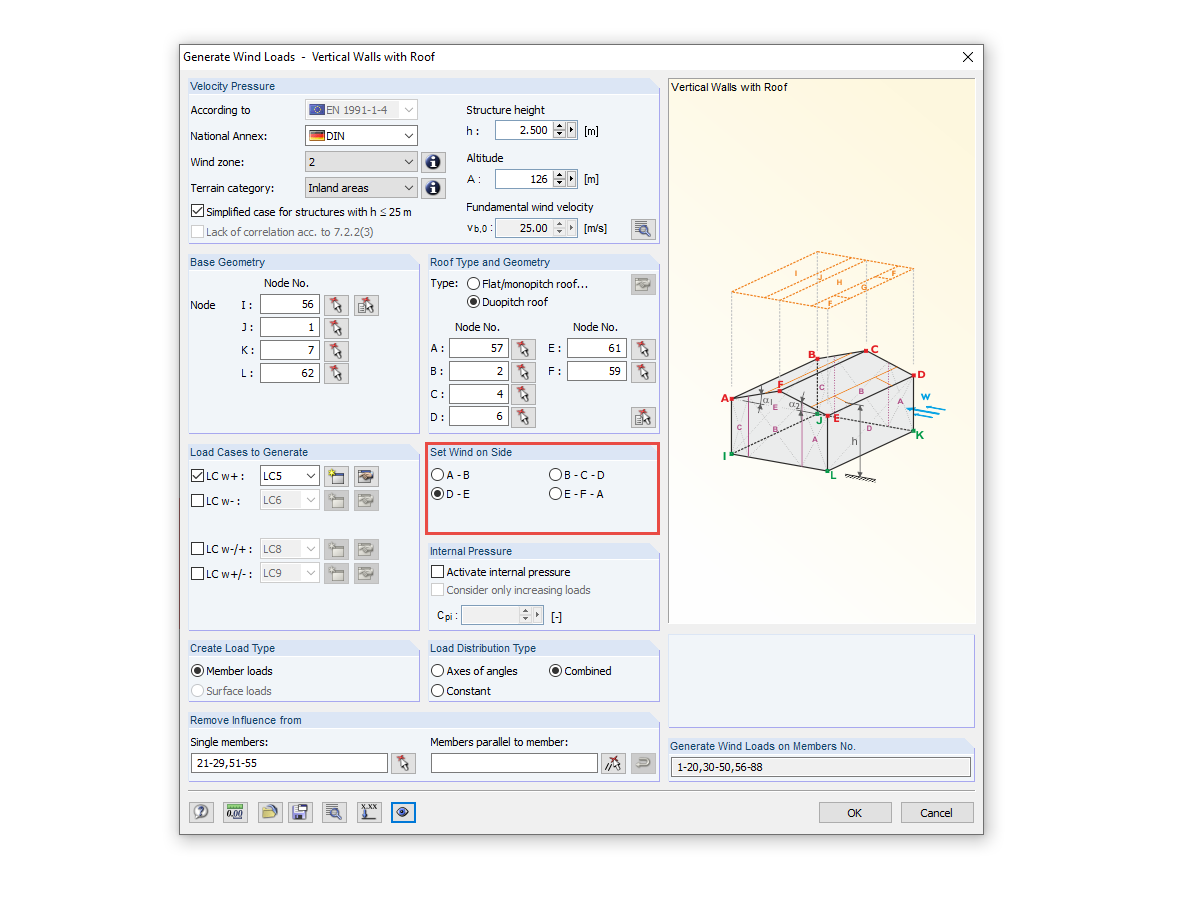This screenshot has width=1200, height=900.
Task: Open wind zone info button
Action: click(x=433, y=162)
